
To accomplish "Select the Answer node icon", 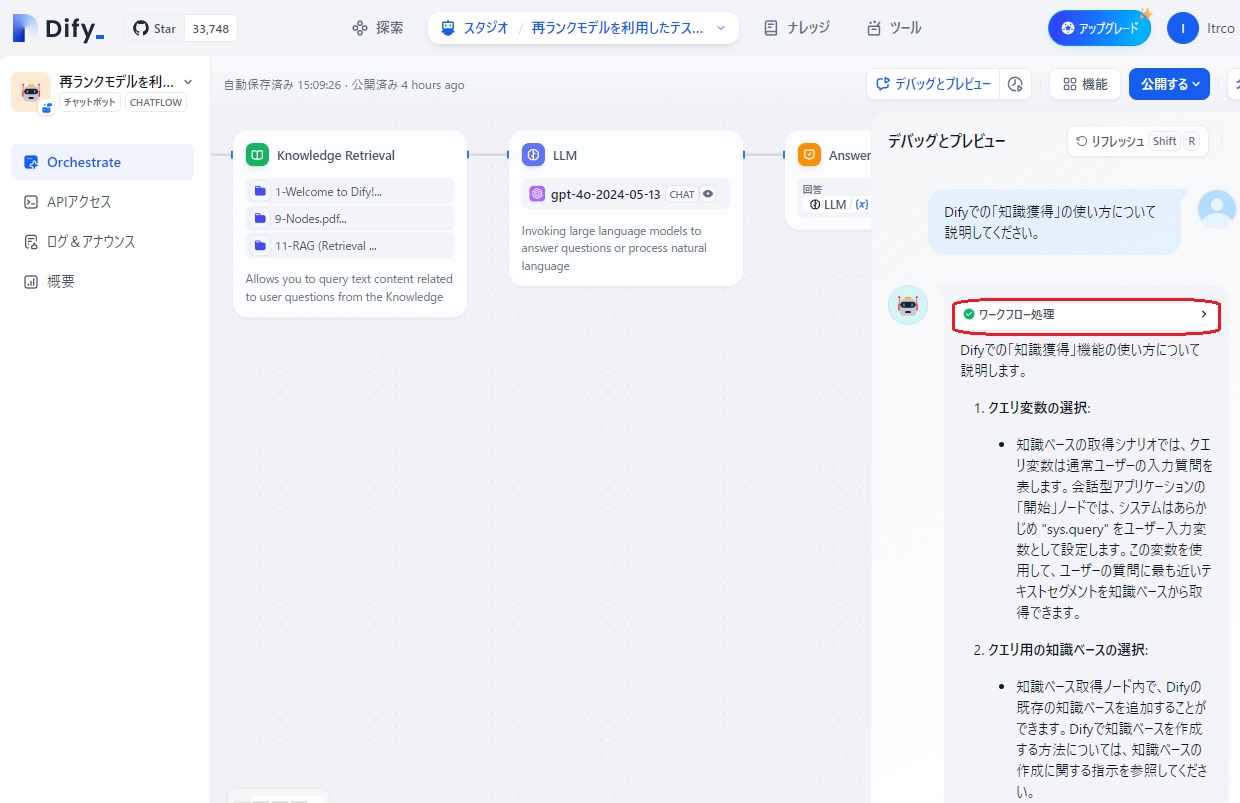I will pos(810,155).
